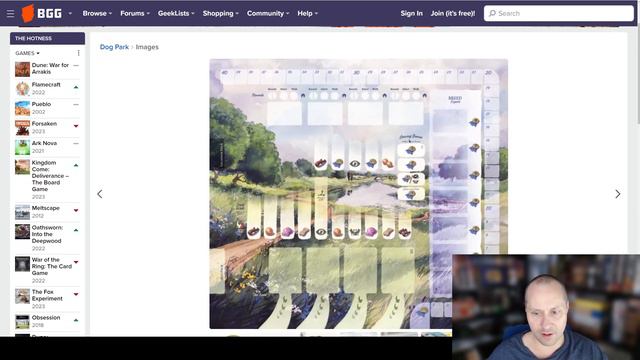Click Join (it's free)! link
This screenshot has width=640, height=360.
coord(453,13)
